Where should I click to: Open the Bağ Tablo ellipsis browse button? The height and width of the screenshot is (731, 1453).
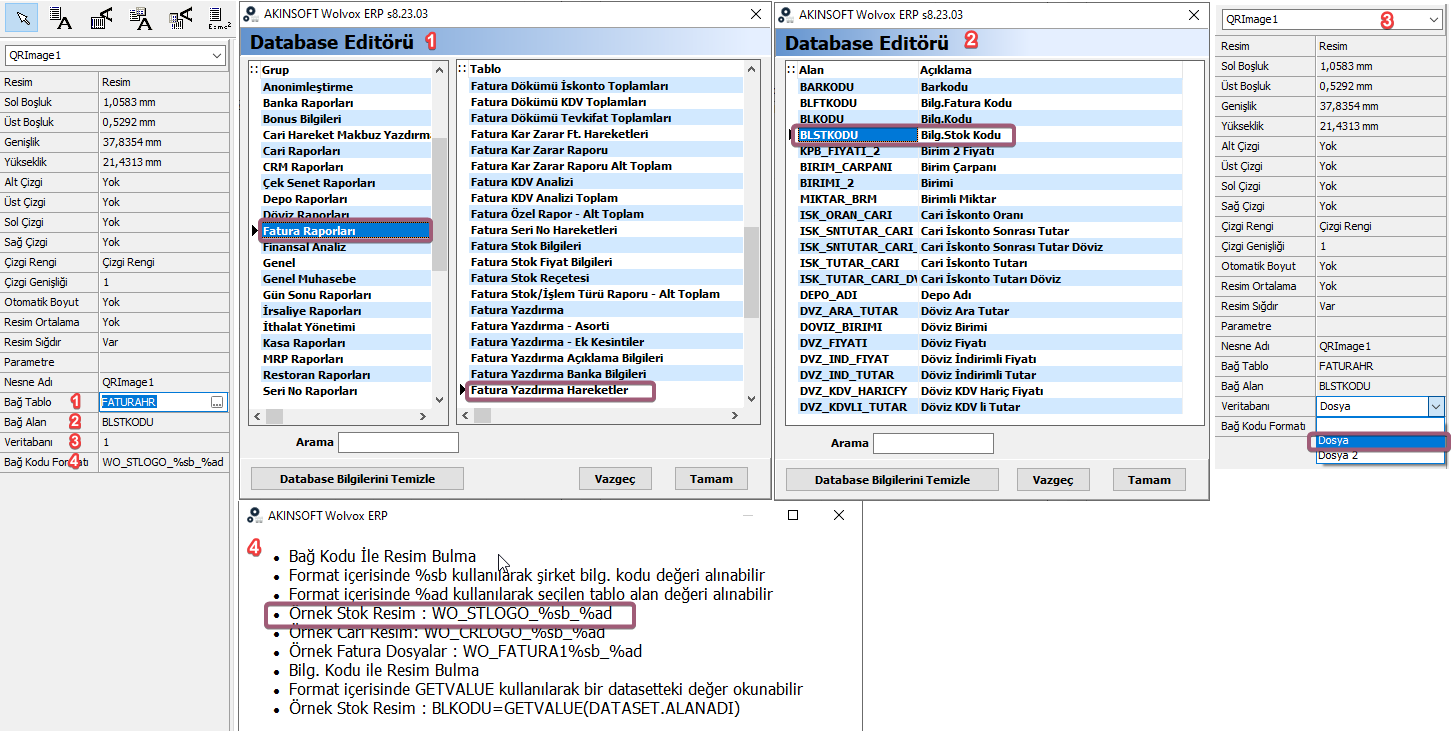[217, 402]
